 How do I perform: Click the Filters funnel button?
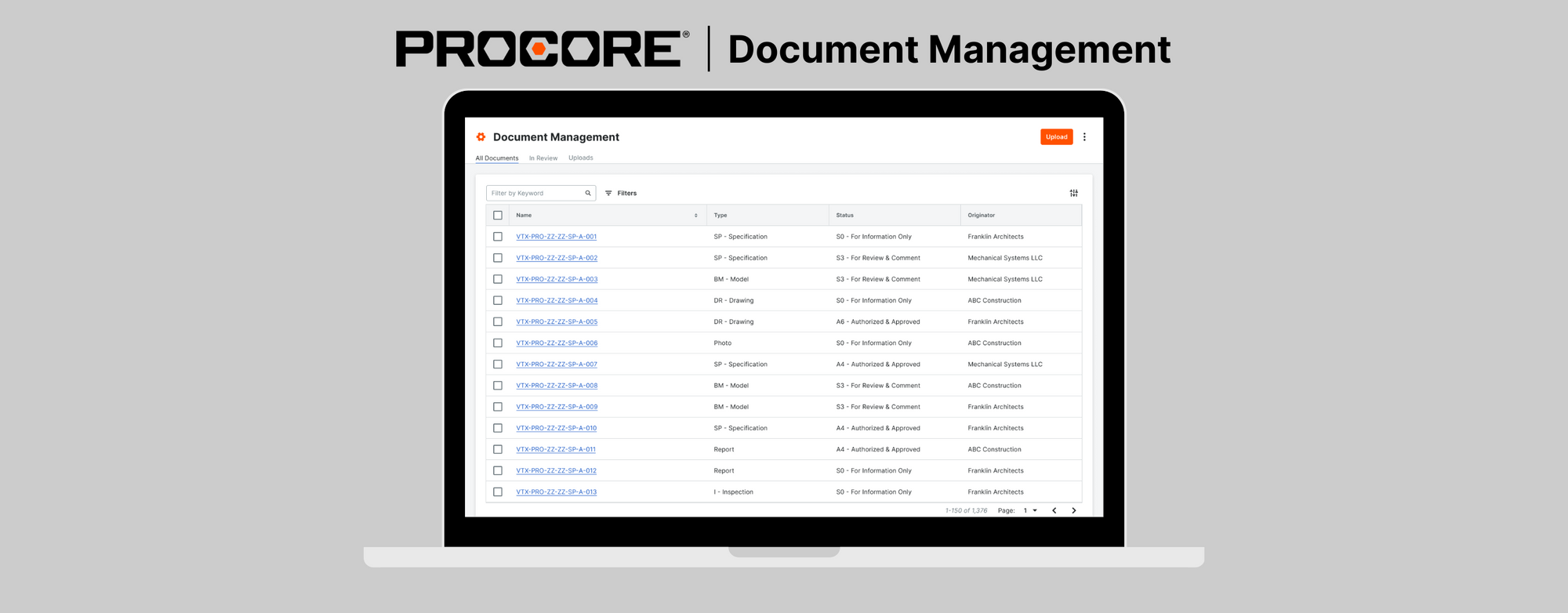(621, 193)
